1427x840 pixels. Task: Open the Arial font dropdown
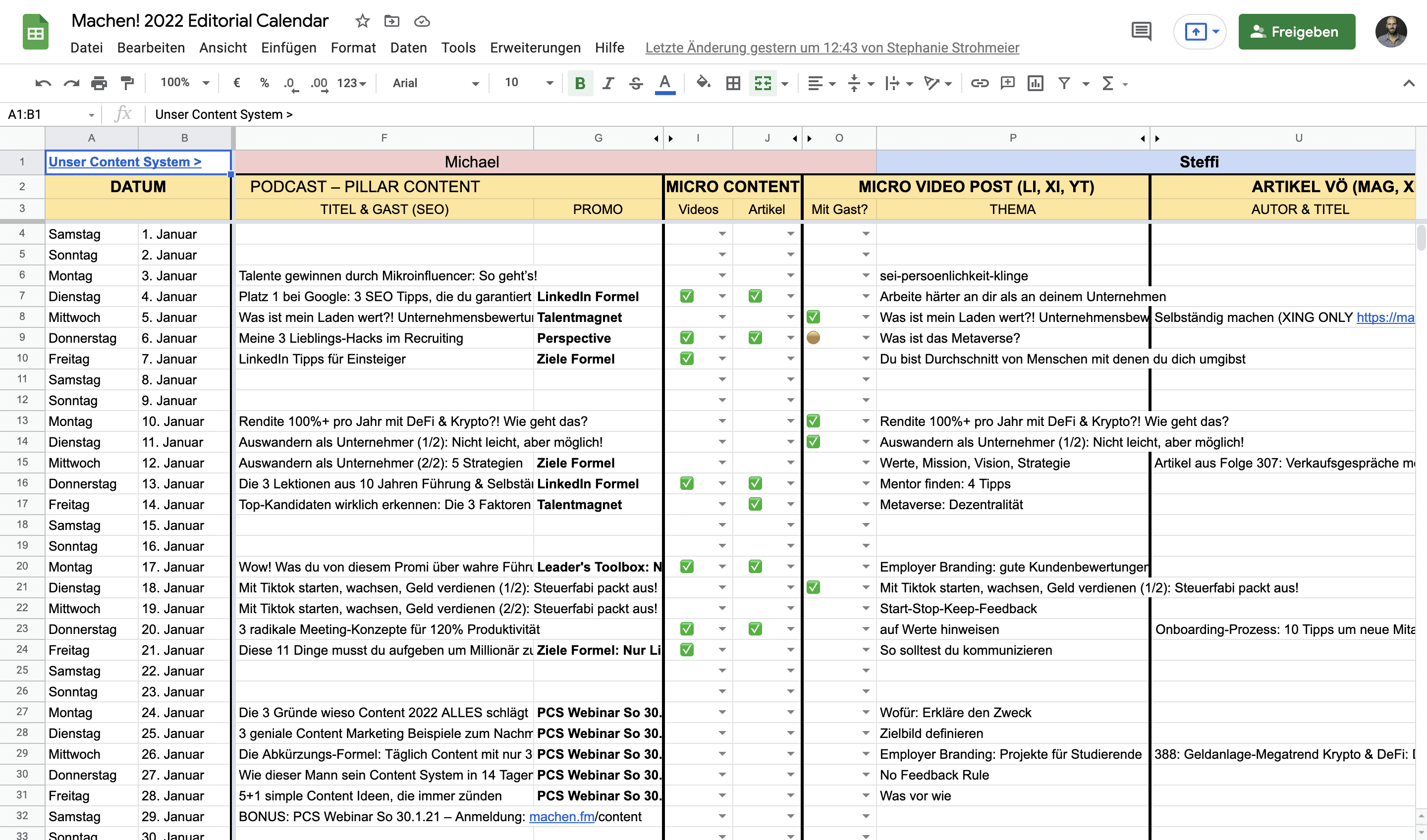tap(435, 83)
